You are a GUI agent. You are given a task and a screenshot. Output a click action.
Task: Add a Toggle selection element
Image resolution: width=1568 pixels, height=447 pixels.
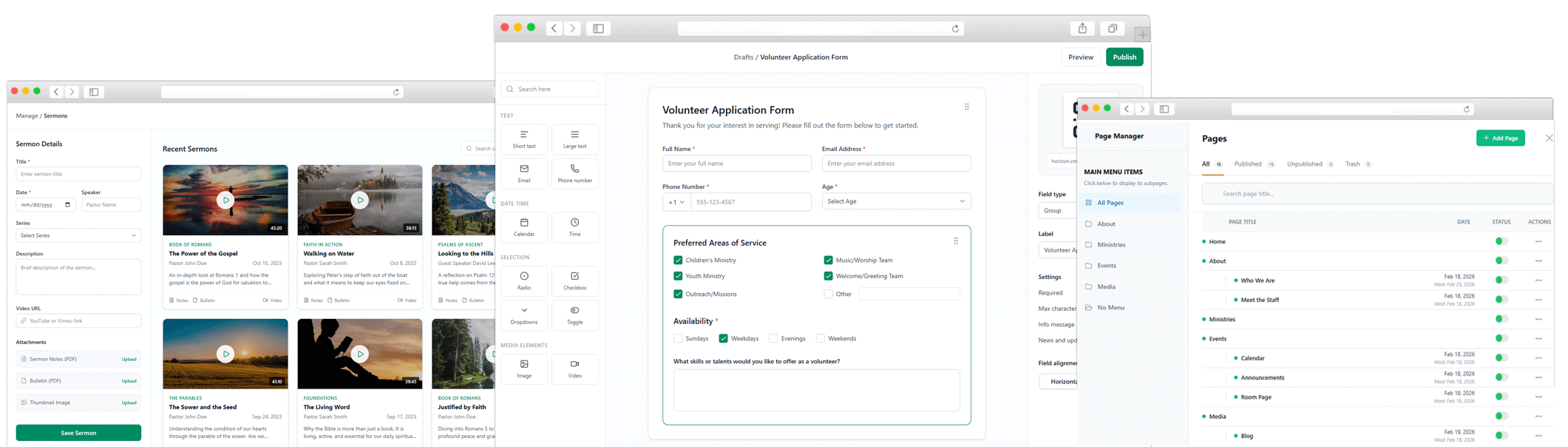(x=574, y=315)
